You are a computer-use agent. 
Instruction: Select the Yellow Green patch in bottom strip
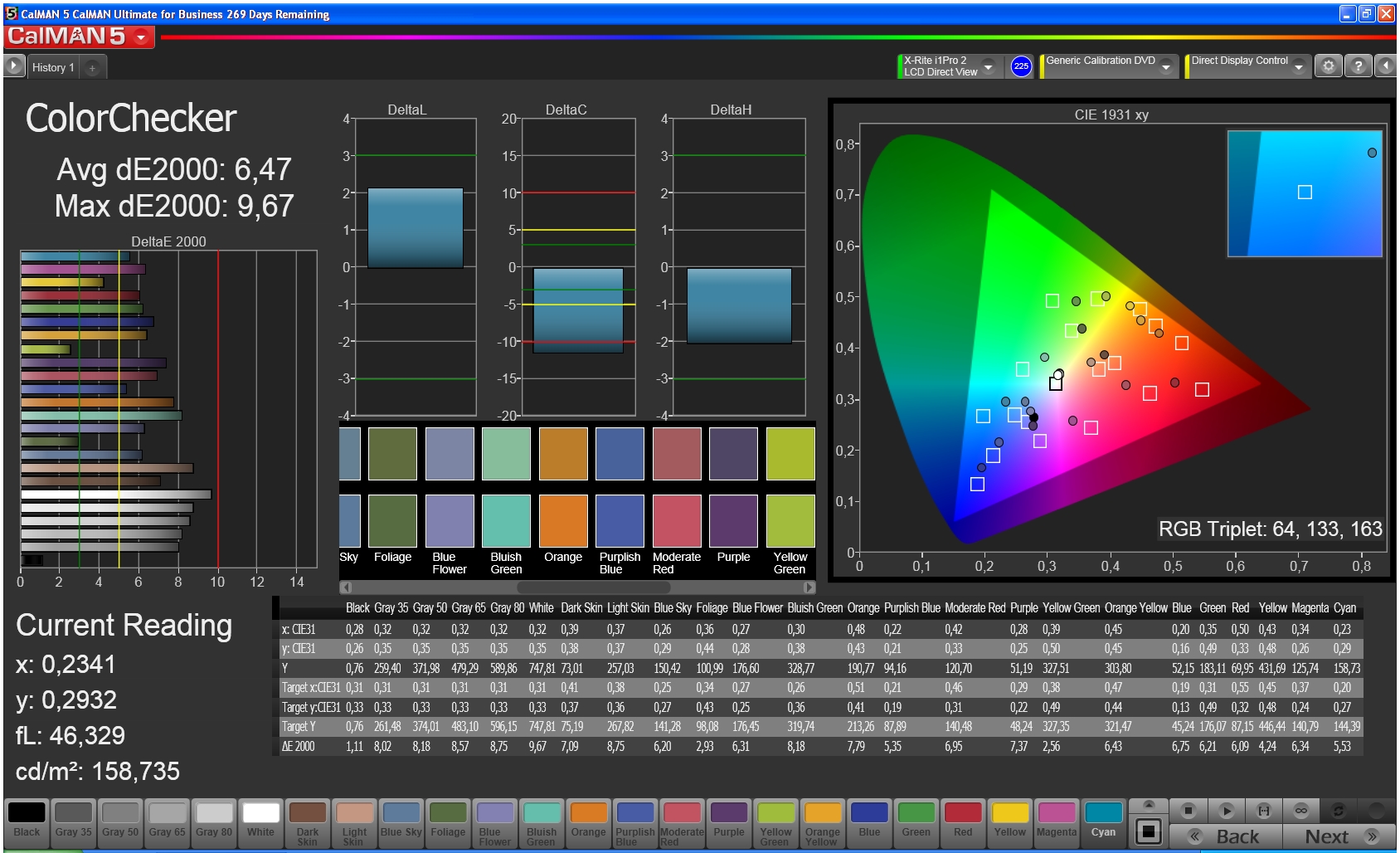[775, 822]
